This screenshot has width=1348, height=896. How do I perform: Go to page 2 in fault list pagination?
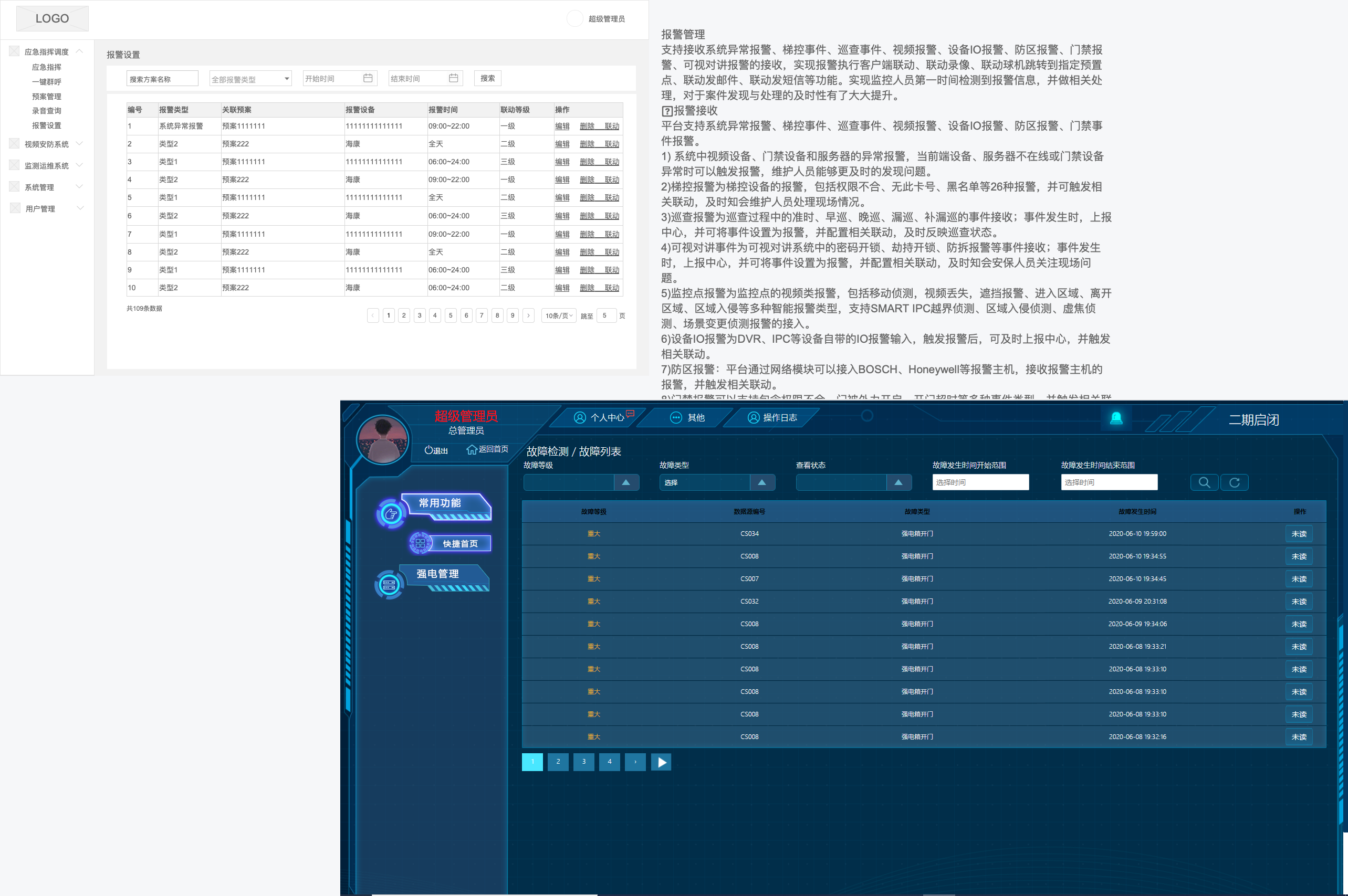(x=558, y=762)
